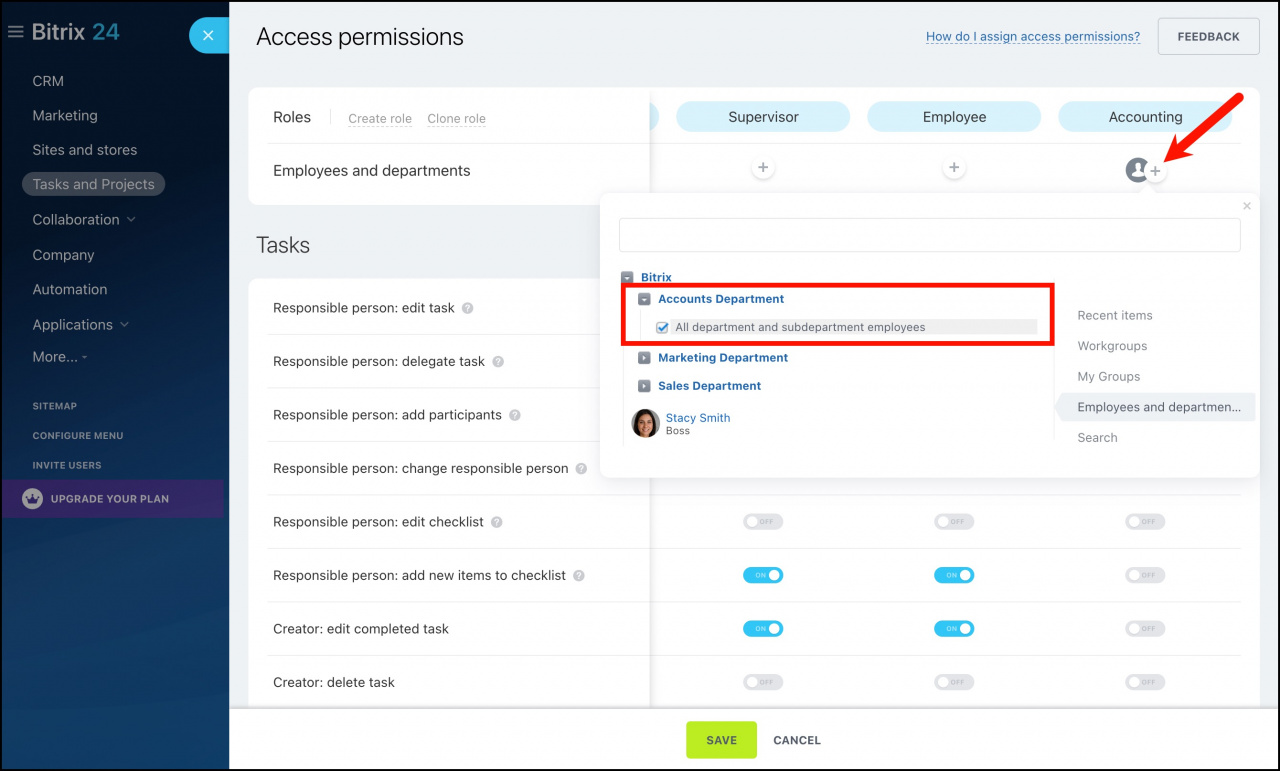
Task: Open Tasks and Projects in sidebar
Action: [x=94, y=184]
